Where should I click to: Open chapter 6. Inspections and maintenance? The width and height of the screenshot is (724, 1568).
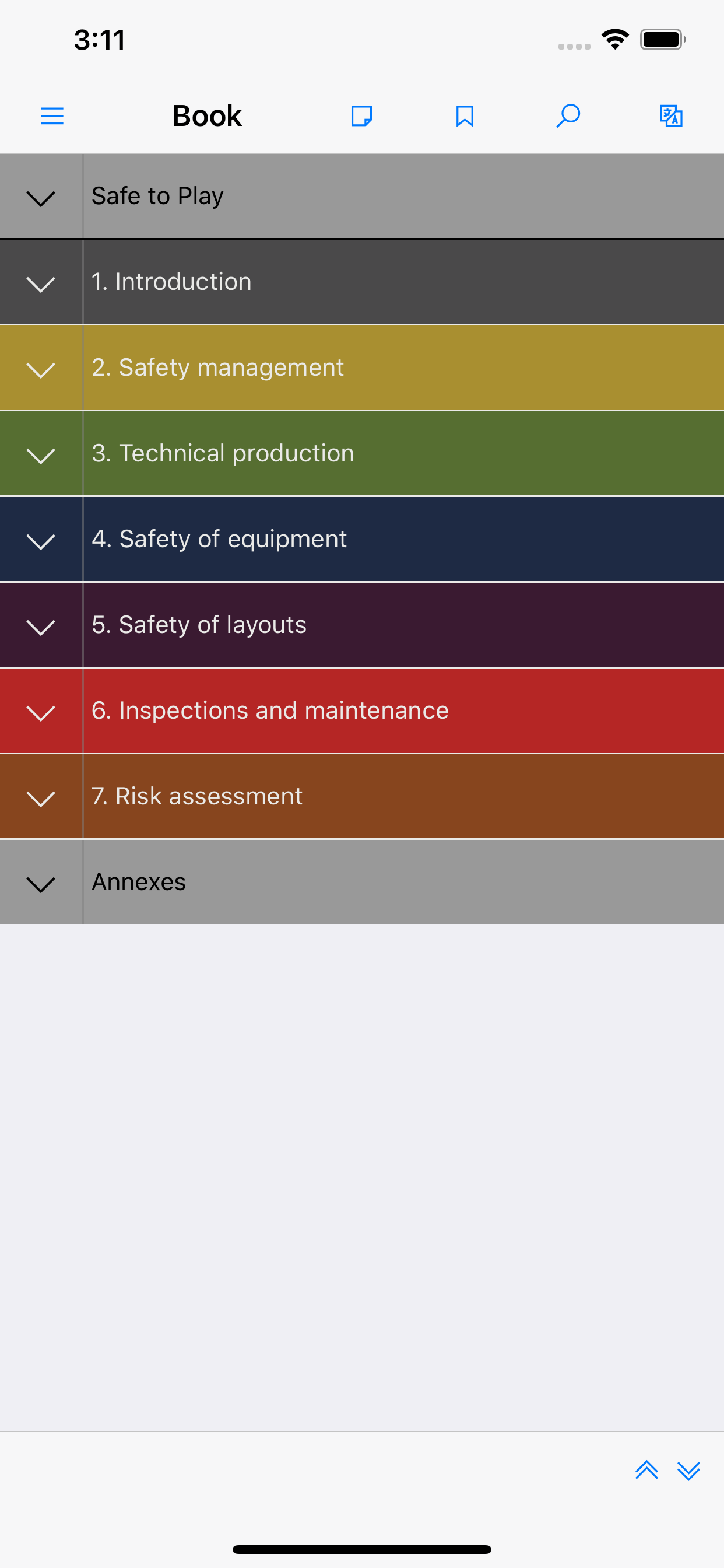pos(270,711)
